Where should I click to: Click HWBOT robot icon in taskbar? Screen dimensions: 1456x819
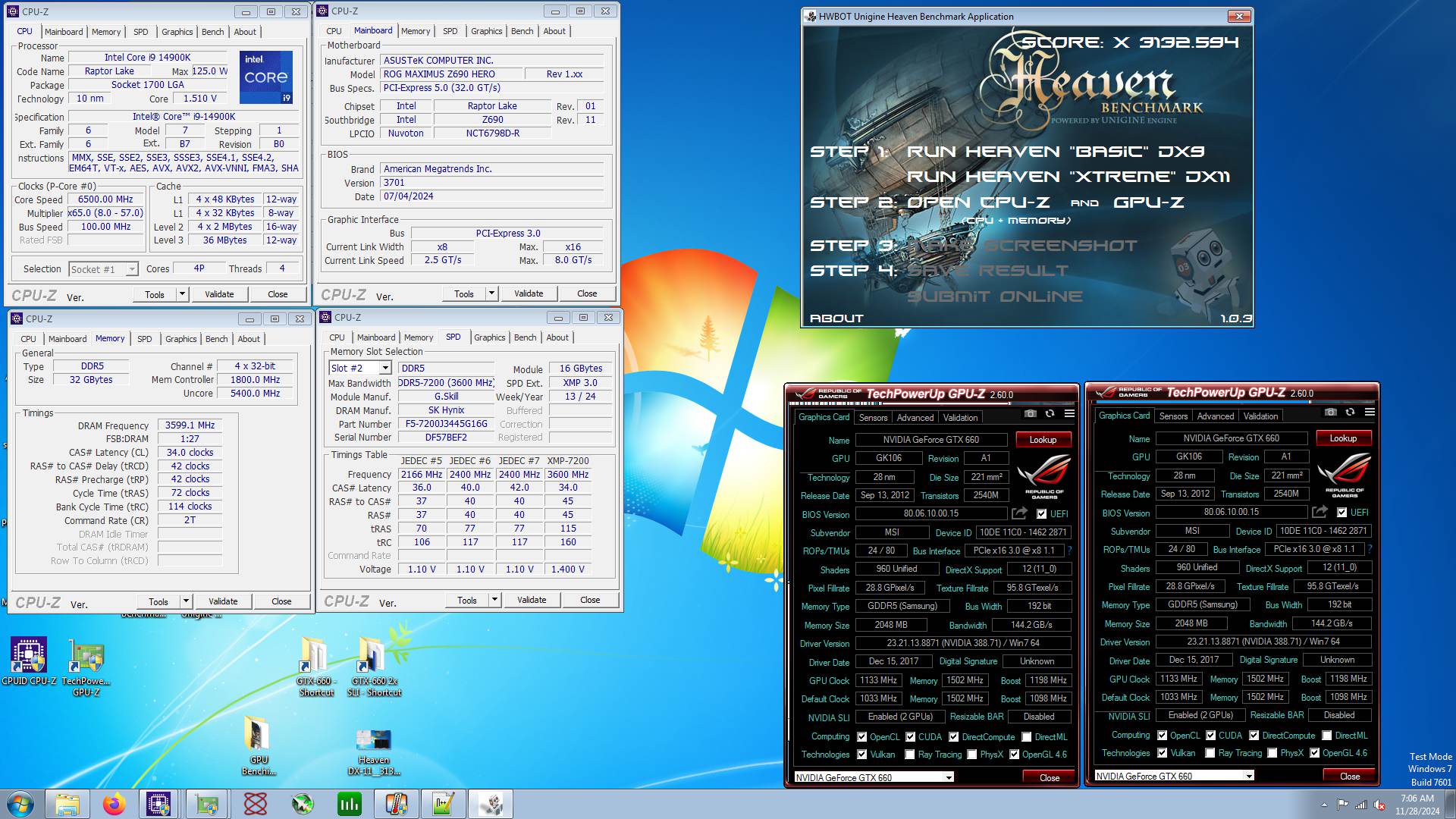(491, 804)
